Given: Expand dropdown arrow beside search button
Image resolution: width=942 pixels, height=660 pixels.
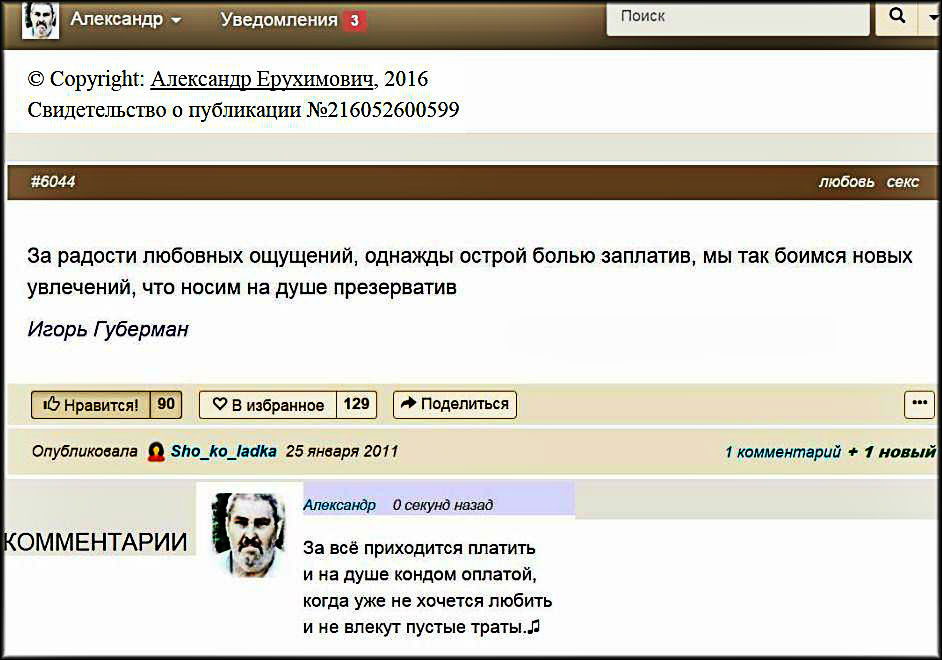Looking at the screenshot, I should [x=931, y=17].
